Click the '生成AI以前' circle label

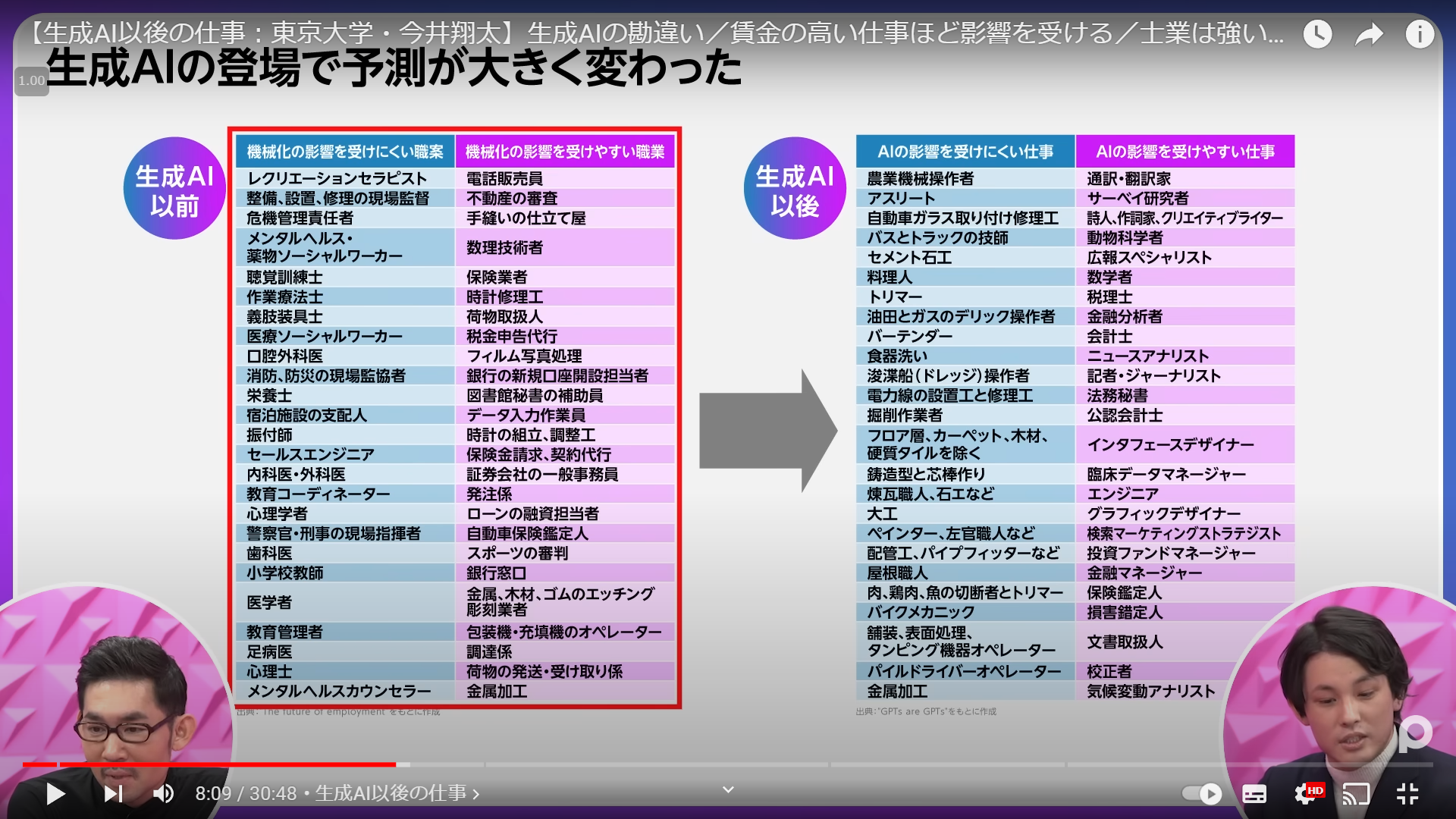click(x=174, y=190)
